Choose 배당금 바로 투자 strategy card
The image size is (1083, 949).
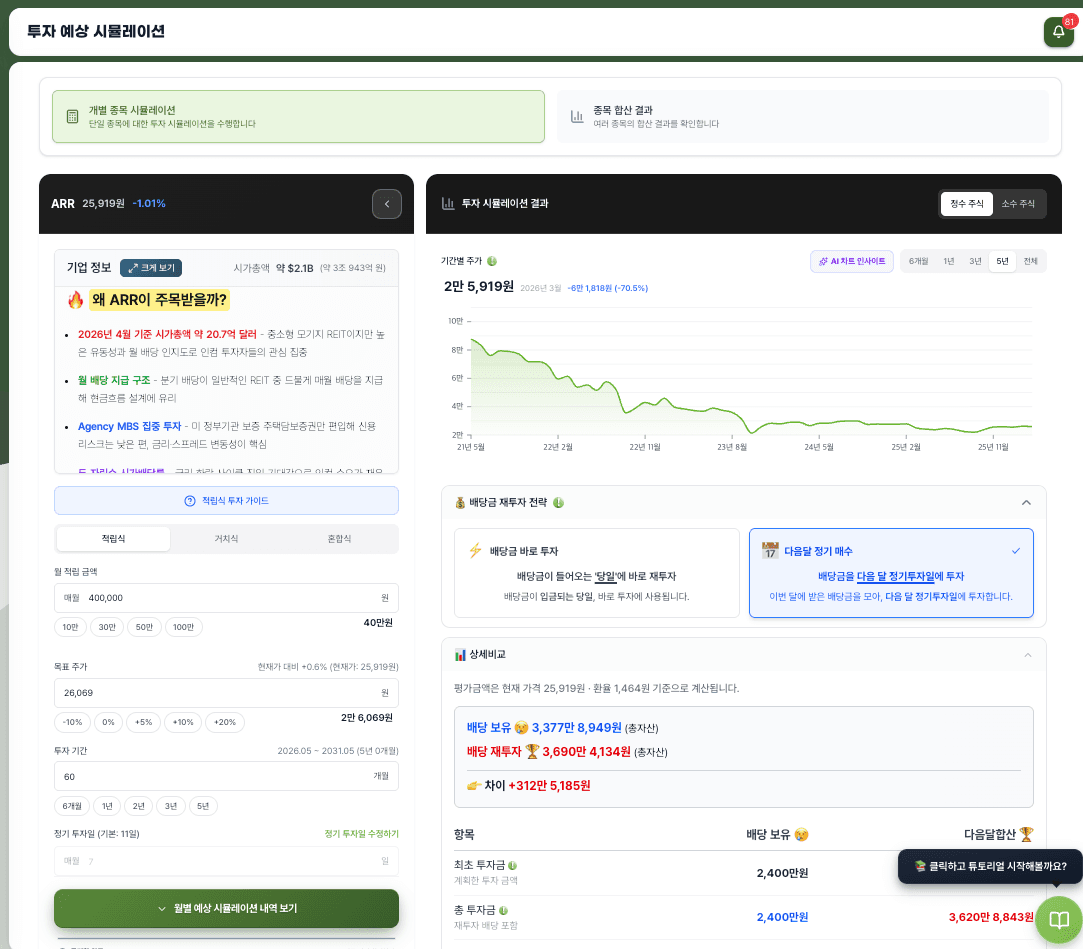tap(597, 573)
